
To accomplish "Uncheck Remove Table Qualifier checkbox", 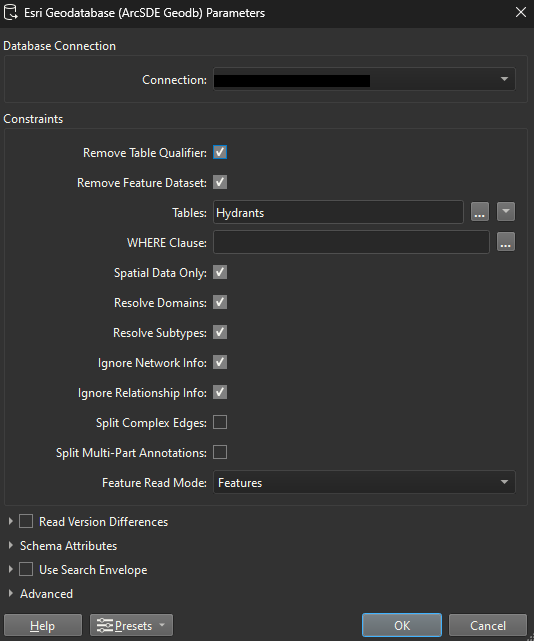I will click(x=220, y=152).
